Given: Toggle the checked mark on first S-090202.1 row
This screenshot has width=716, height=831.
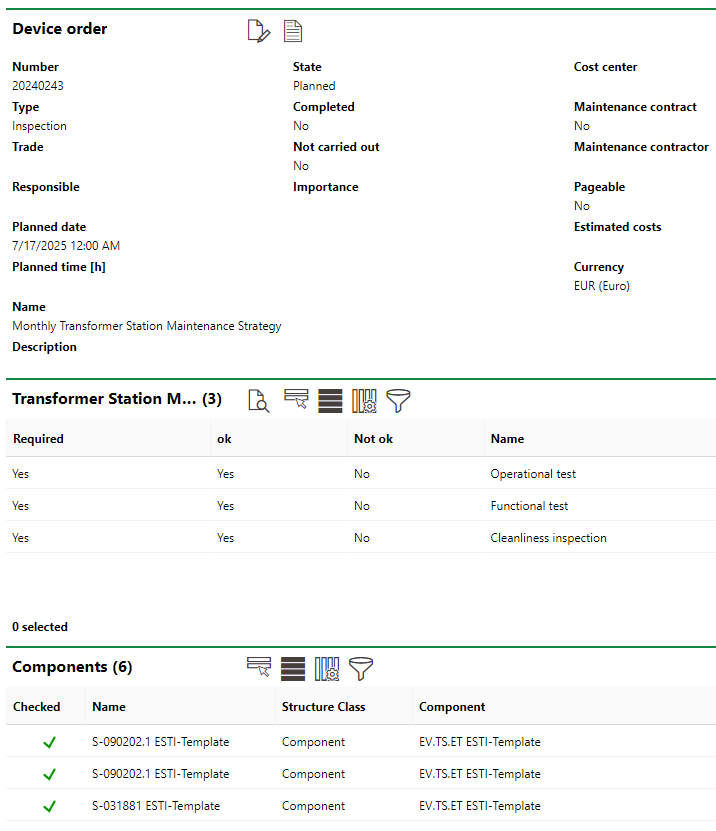Looking at the screenshot, I should click(x=49, y=743).
